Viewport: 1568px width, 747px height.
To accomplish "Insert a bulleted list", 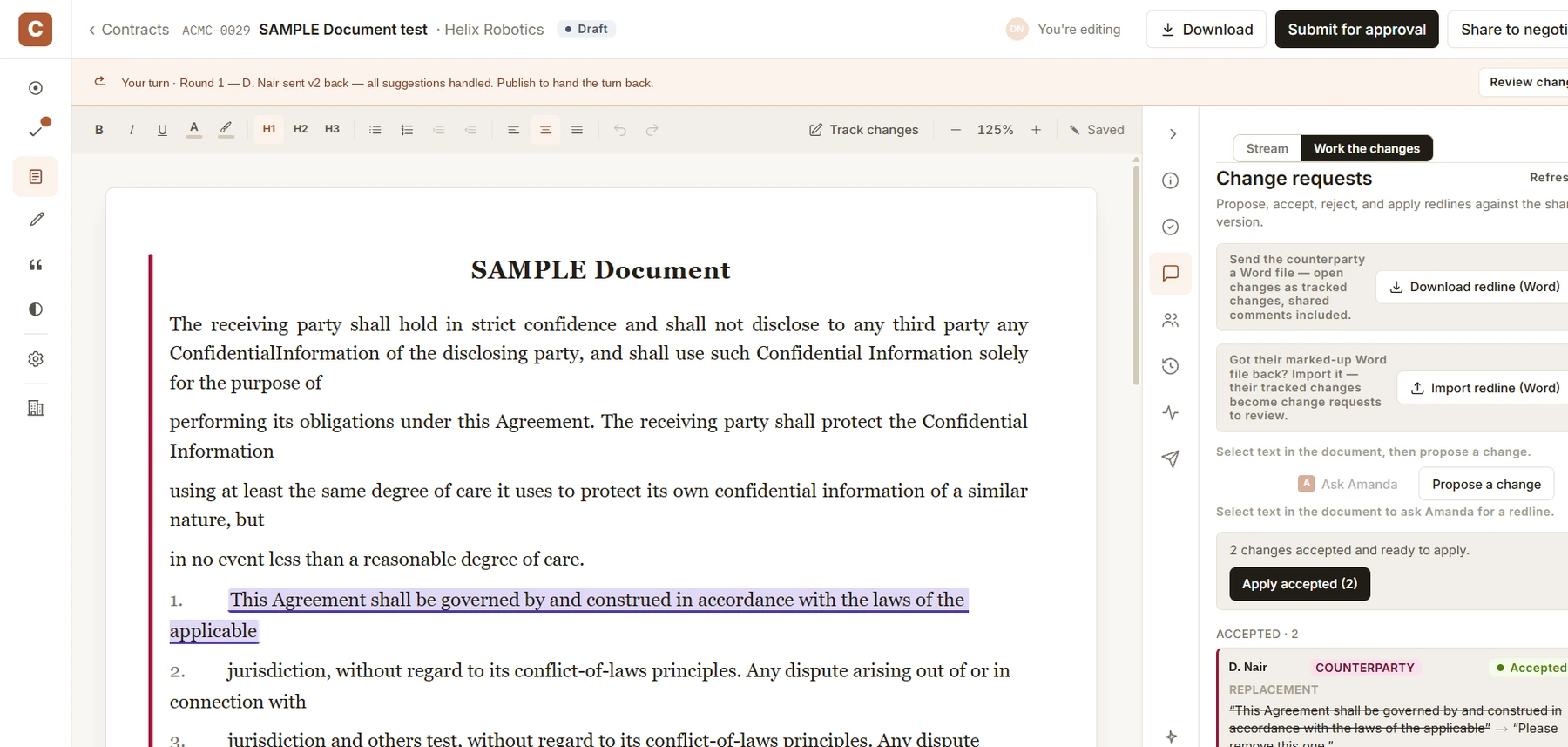I will click(375, 130).
